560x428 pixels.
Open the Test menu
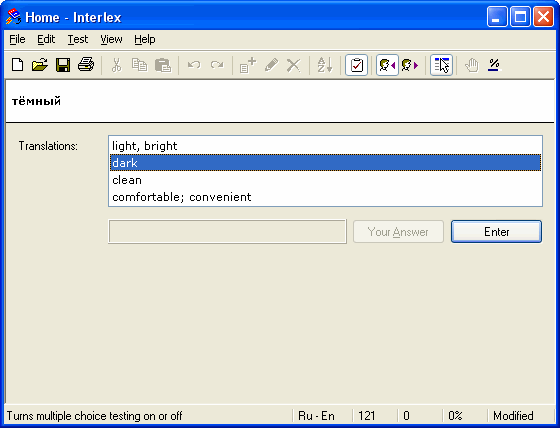pyautogui.click(x=78, y=39)
